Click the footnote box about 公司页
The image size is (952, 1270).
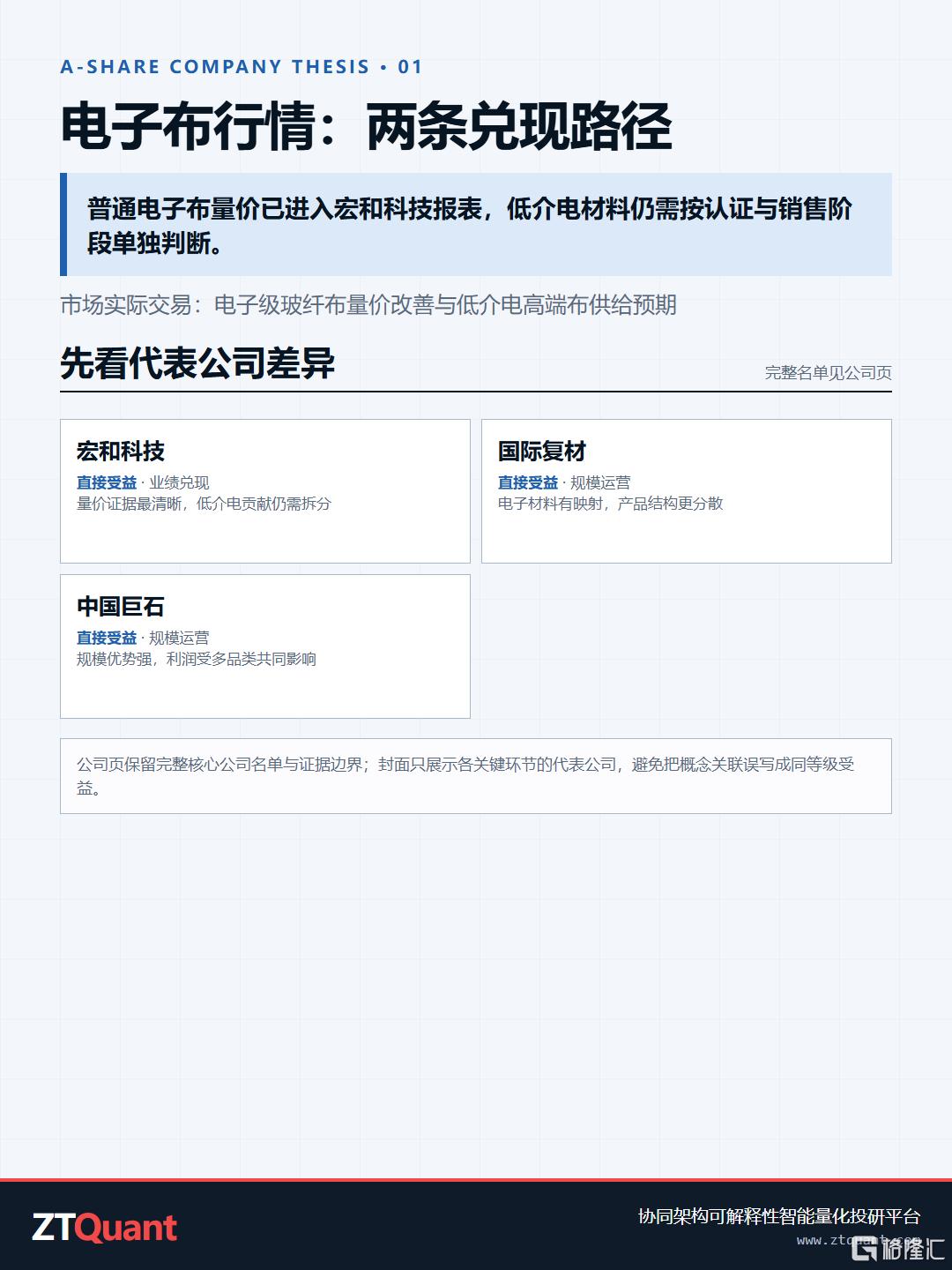pos(476,776)
